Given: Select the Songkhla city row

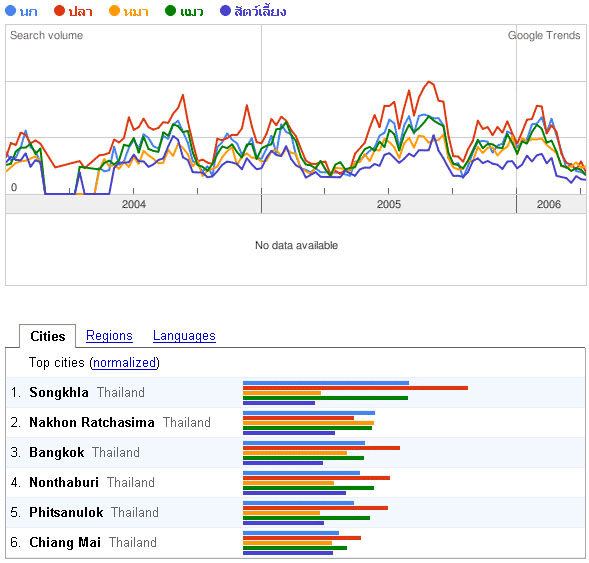Looking at the screenshot, I should pyautogui.click(x=296, y=392).
